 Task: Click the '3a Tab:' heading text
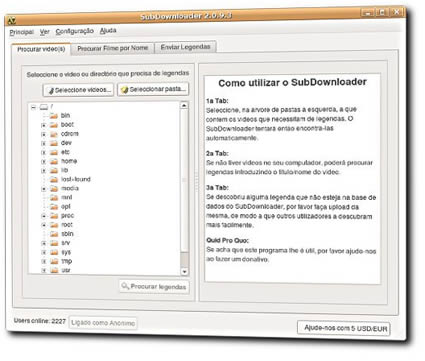217,188
